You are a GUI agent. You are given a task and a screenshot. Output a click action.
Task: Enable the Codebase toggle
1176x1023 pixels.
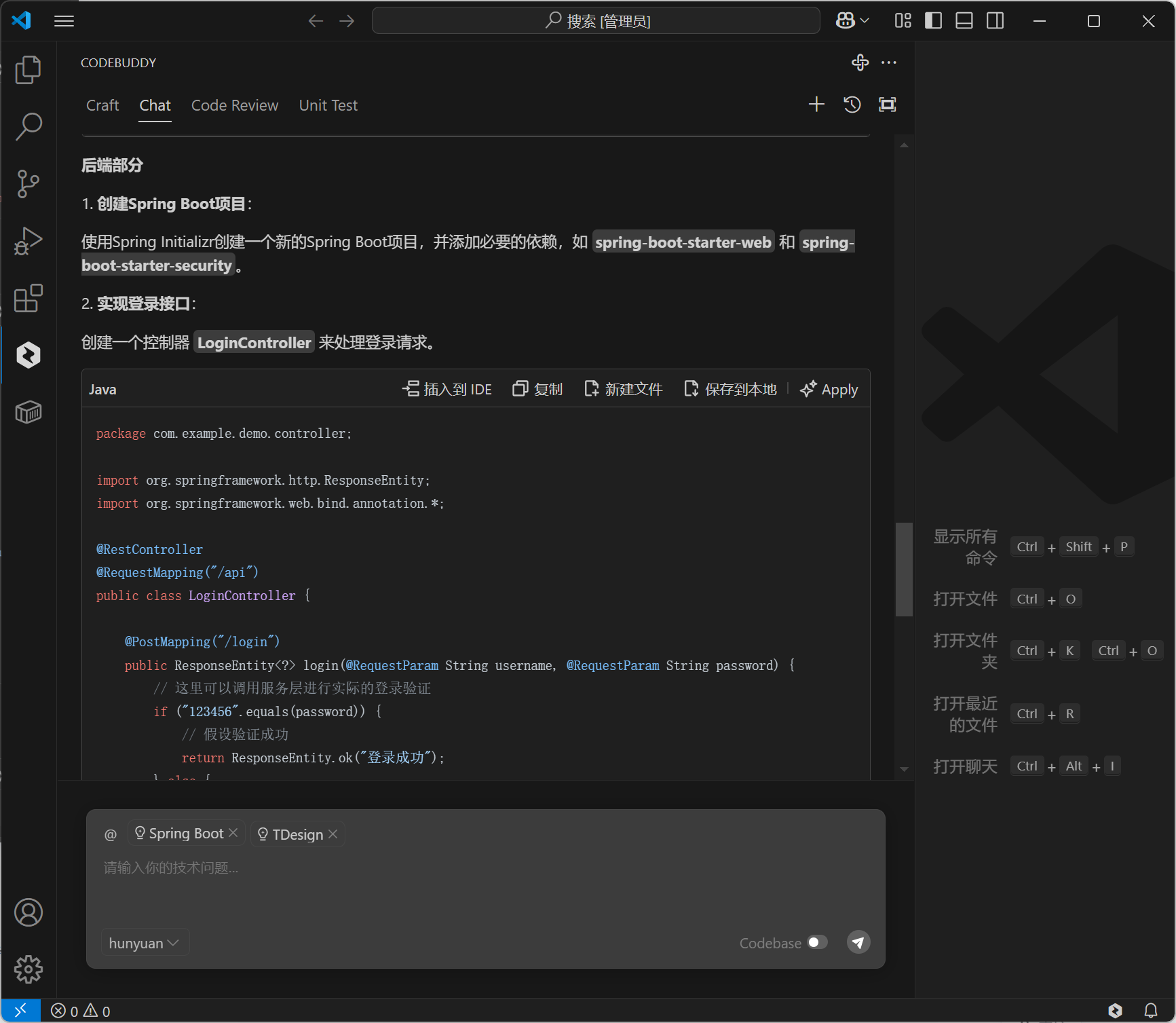coord(817,942)
